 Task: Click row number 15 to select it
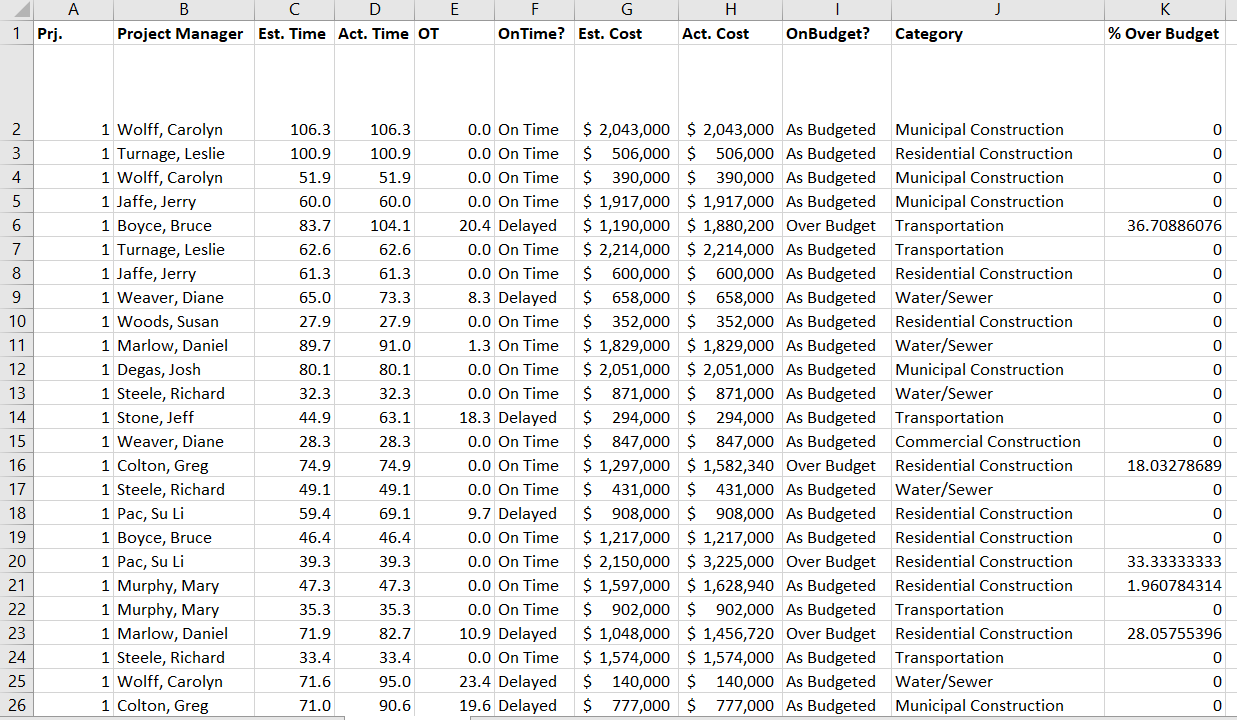[16, 441]
